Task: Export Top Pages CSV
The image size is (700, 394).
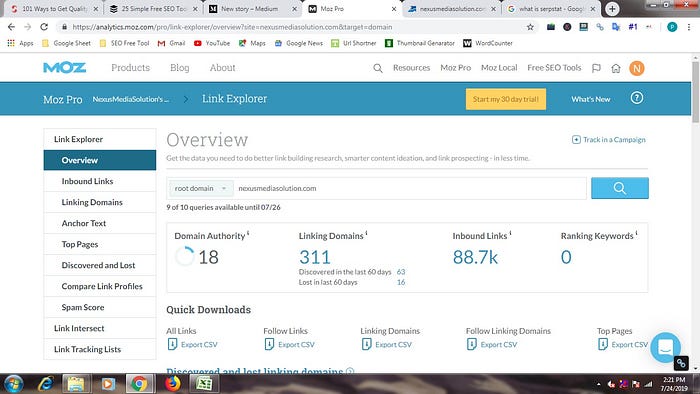Action: [623, 344]
